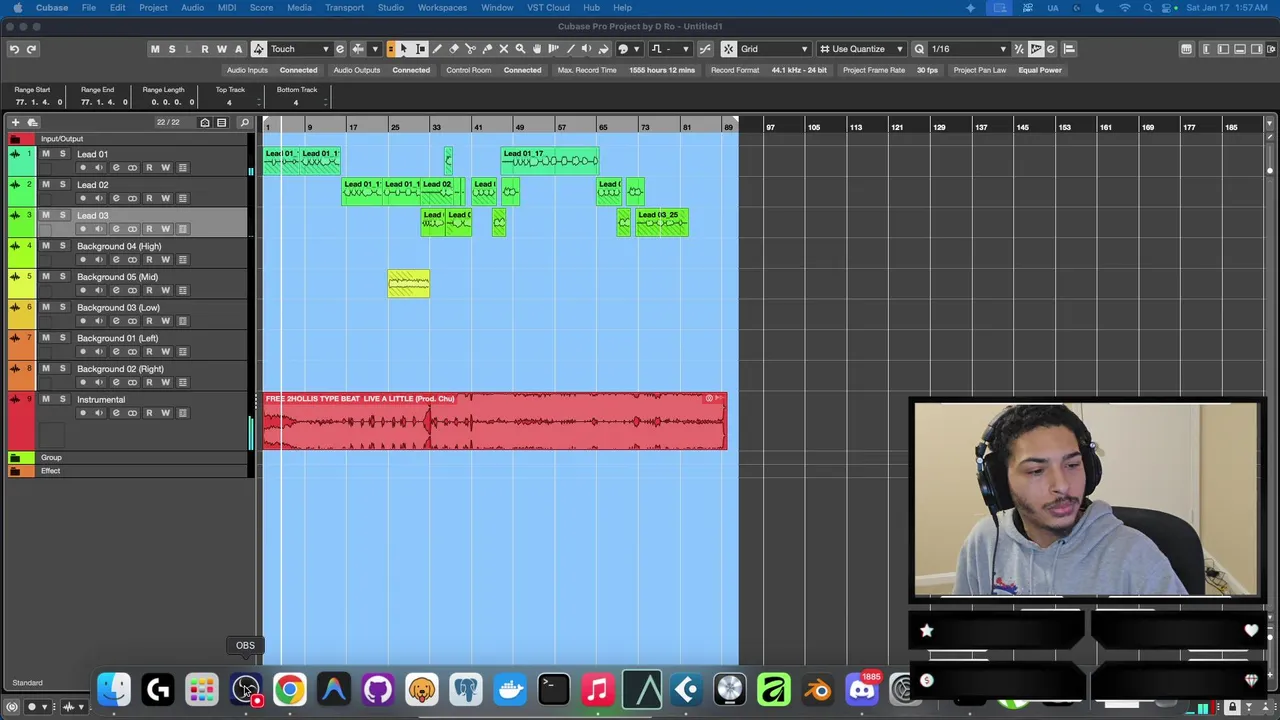
Task: Open the Quantize Panel e button
Action: click(x=1051, y=49)
